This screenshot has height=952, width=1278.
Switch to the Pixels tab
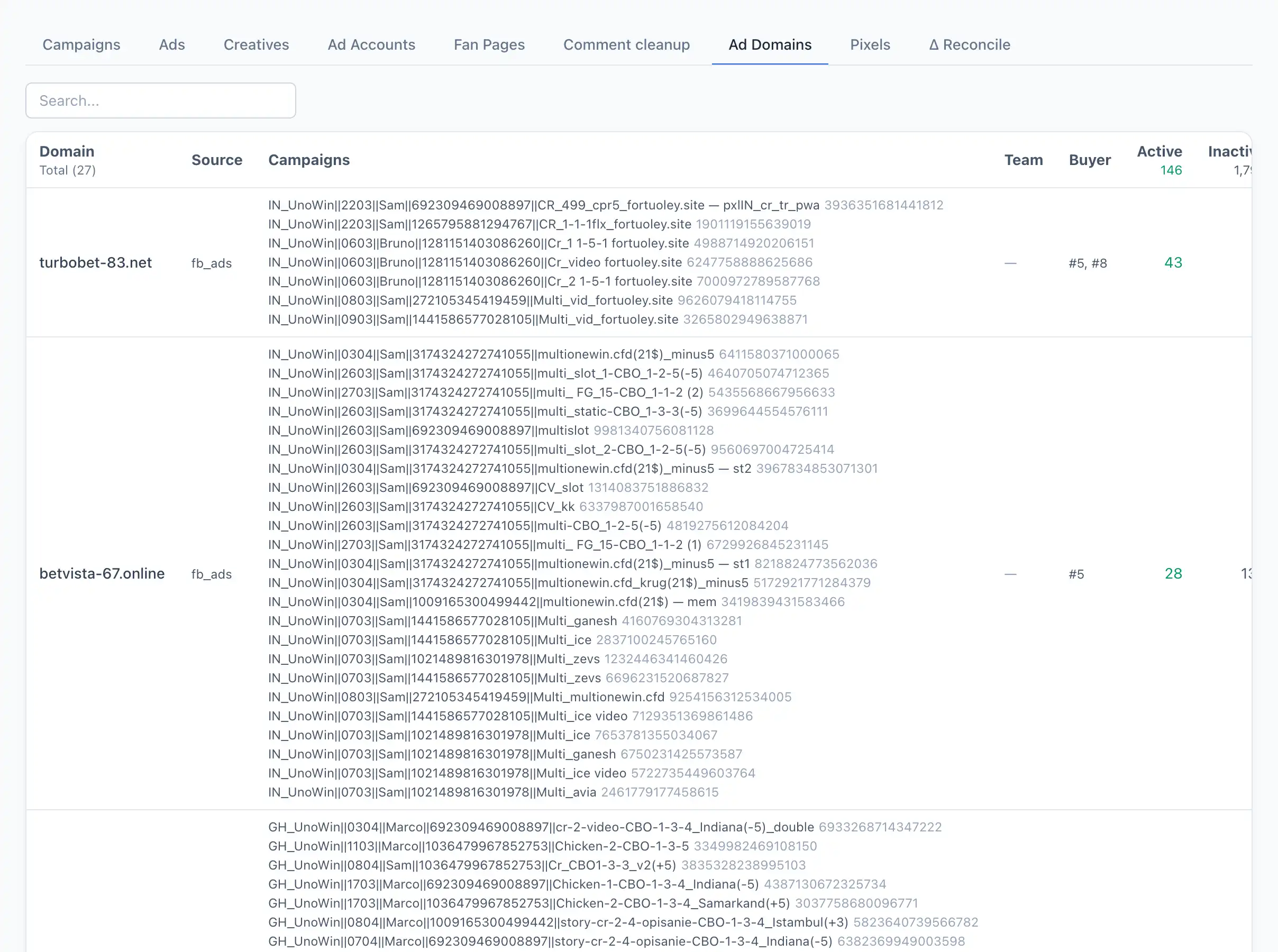pos(870,45)
